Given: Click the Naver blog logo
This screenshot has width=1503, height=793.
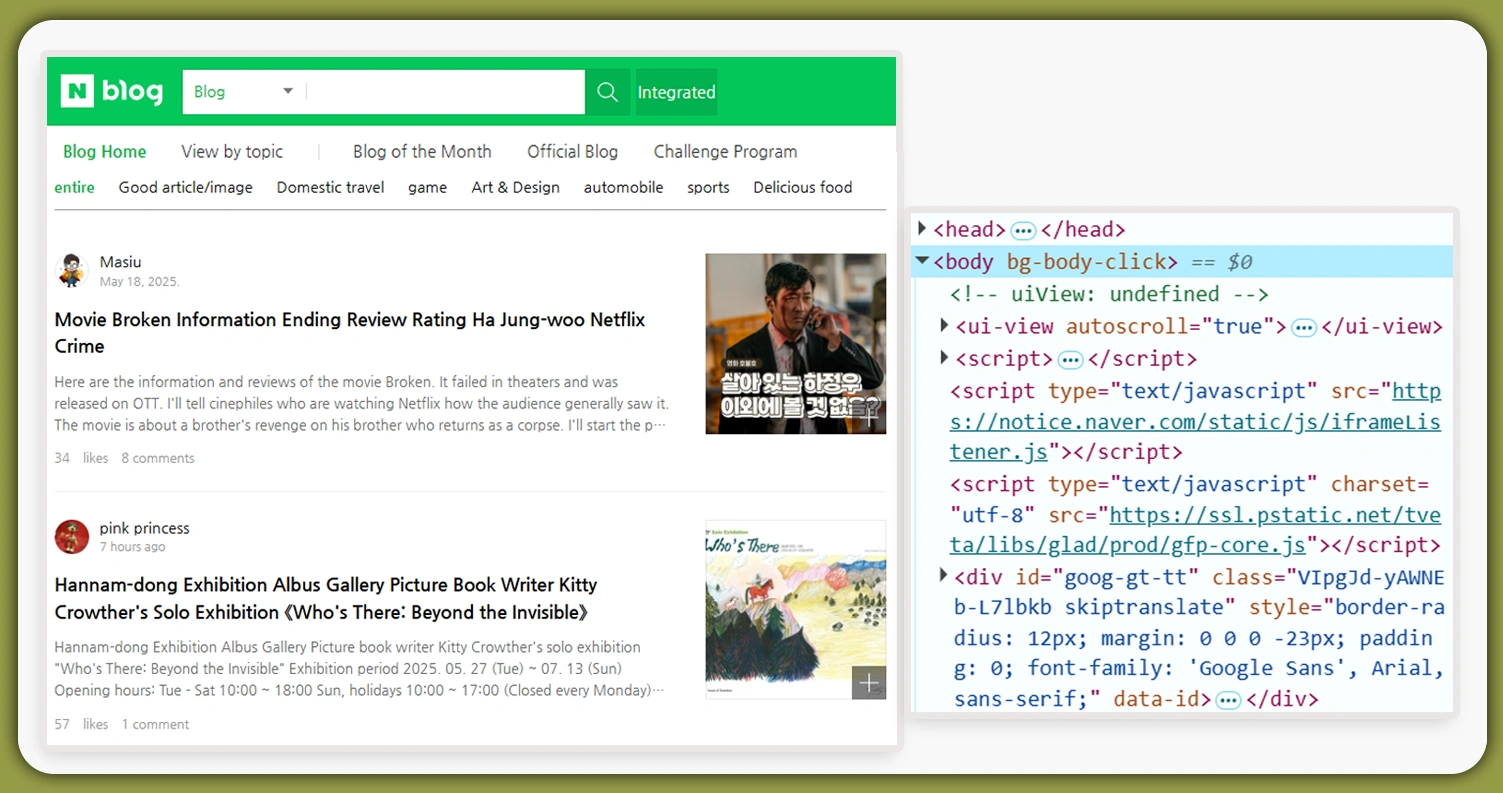Looking at the screenshot, I should coord(112,92).
